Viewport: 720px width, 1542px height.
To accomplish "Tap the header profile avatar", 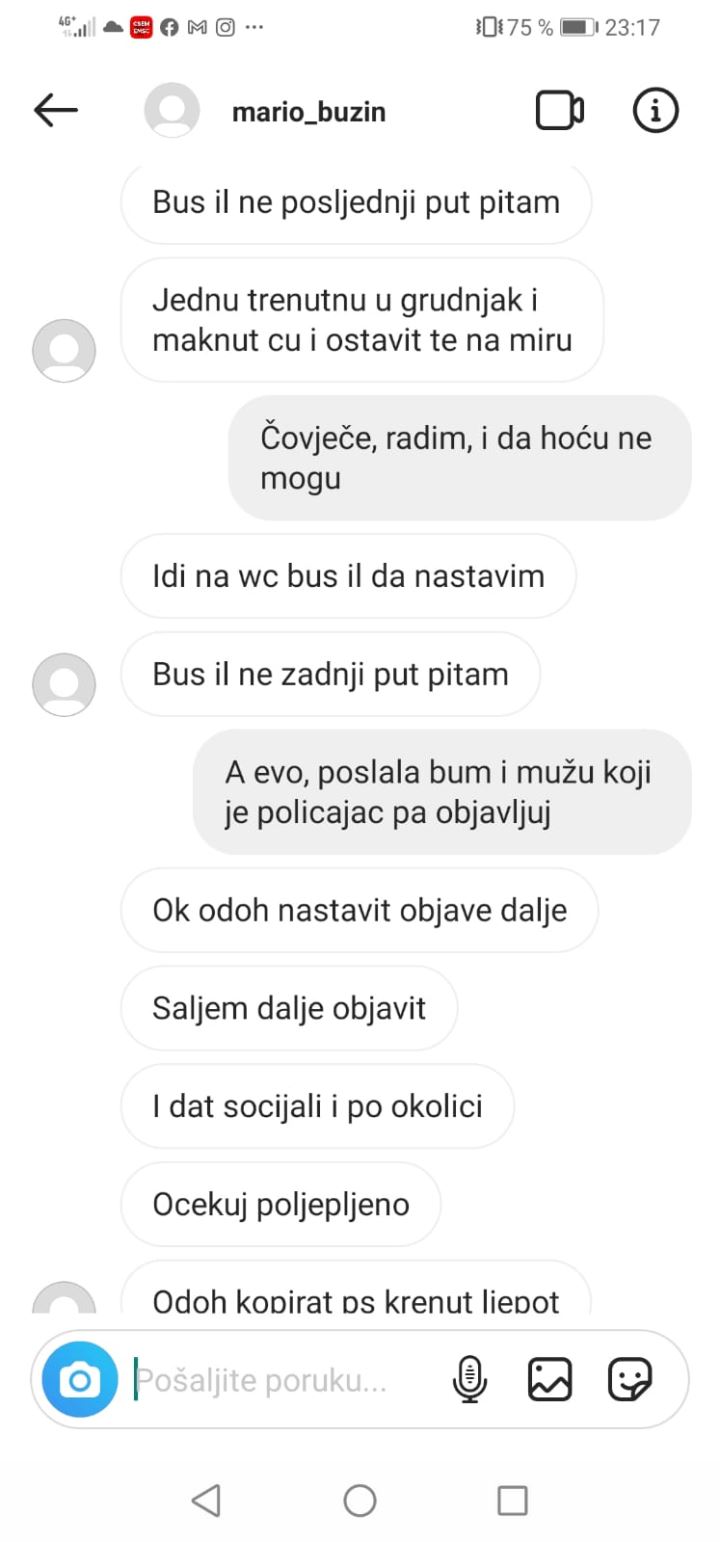I will 172,110.
